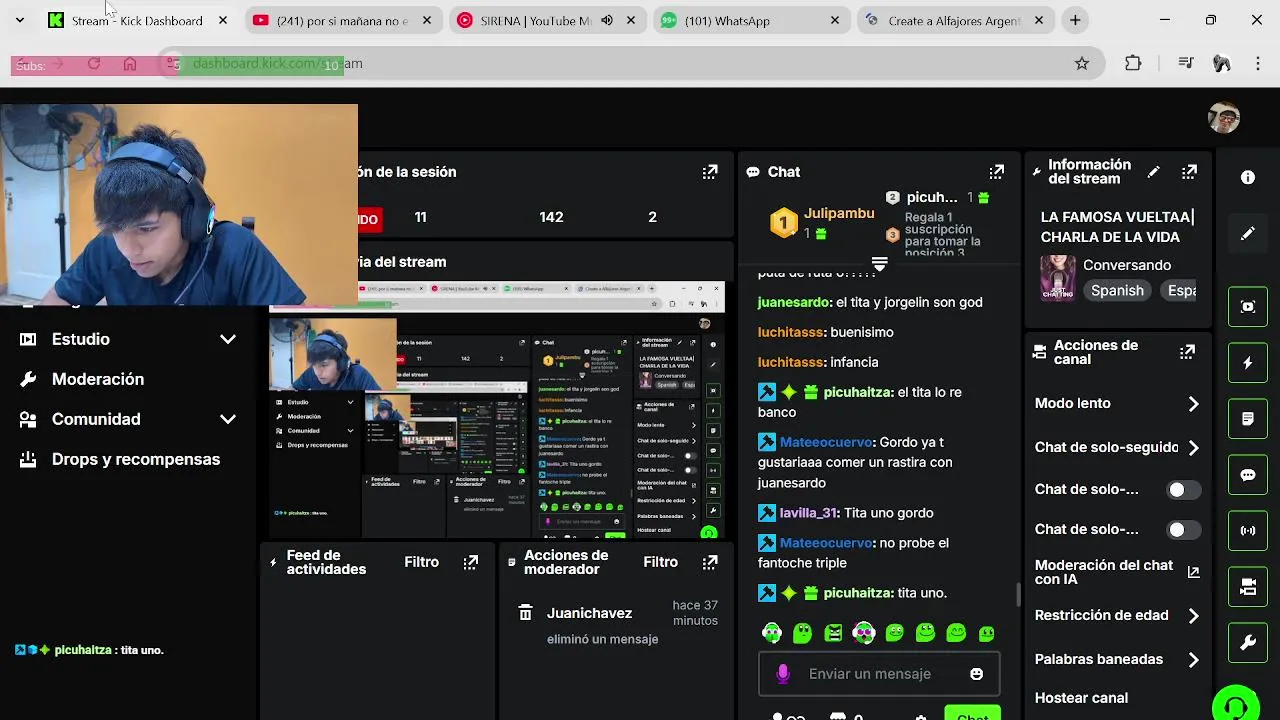The width and height of the screenshot is (1280, 720).
Task: Collapse the chat leaderboard with handle
Action: click(x=879, y=264)
